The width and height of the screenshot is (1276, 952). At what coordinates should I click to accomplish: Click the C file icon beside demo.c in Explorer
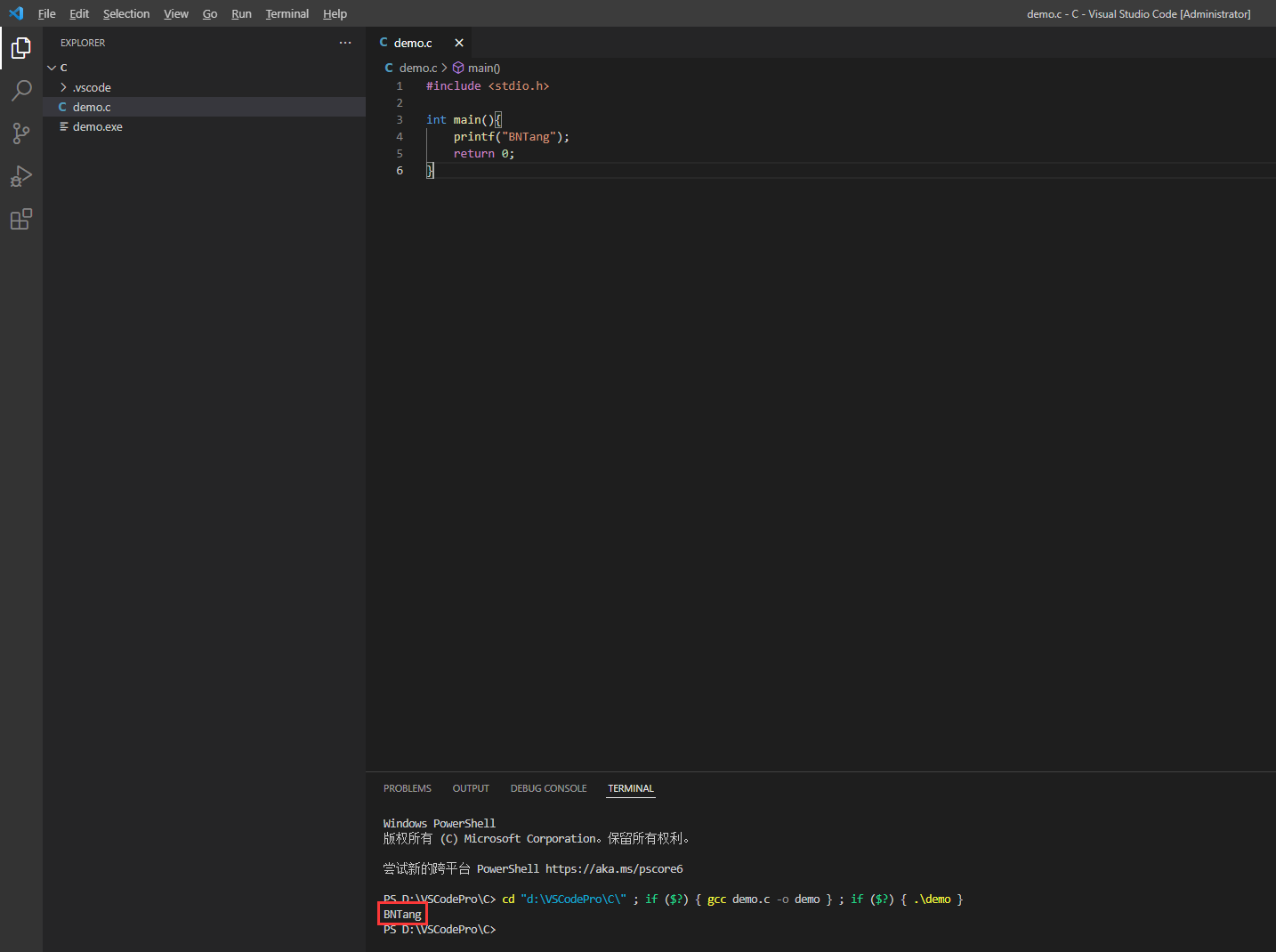62,107
